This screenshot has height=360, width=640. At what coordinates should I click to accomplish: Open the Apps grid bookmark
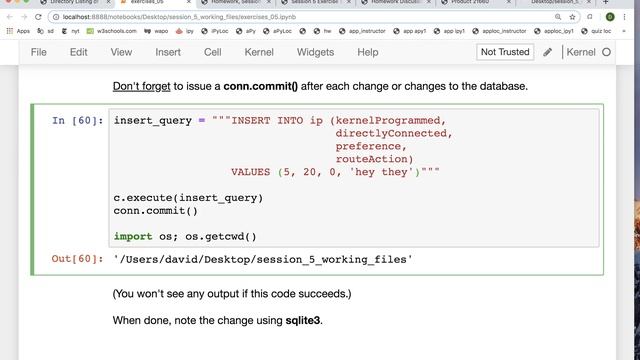[x=18, y=31]
